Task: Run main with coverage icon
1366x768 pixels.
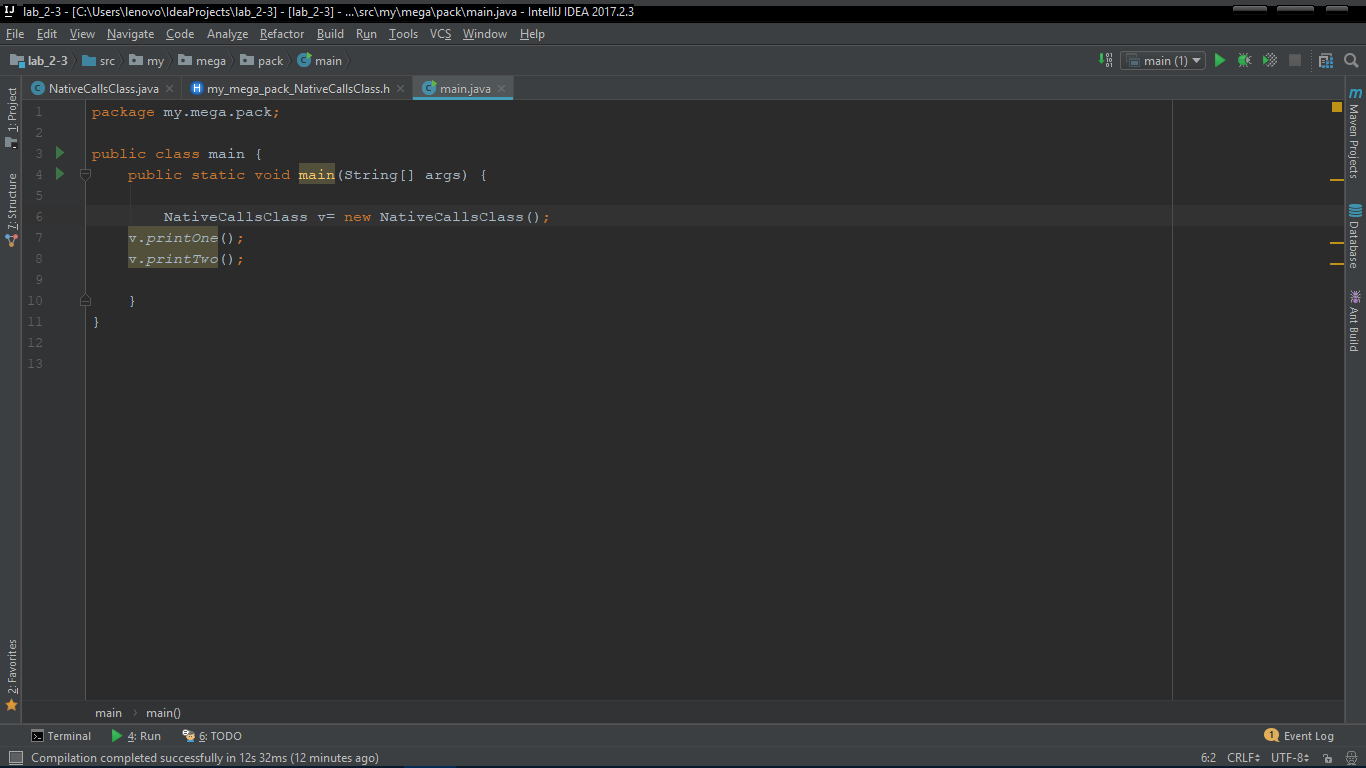Action: click(1270, 60)
